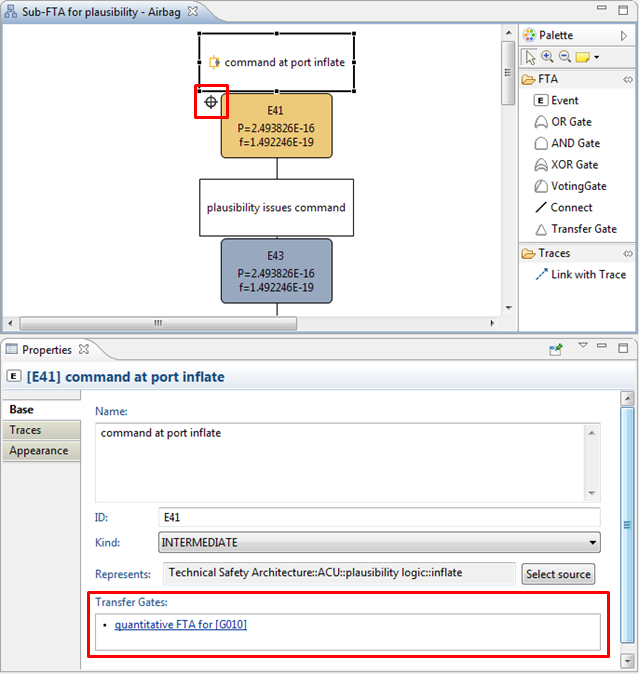Switch to the Properties view tab
Viewport: 639px width, 674px height.
point(47,350)
